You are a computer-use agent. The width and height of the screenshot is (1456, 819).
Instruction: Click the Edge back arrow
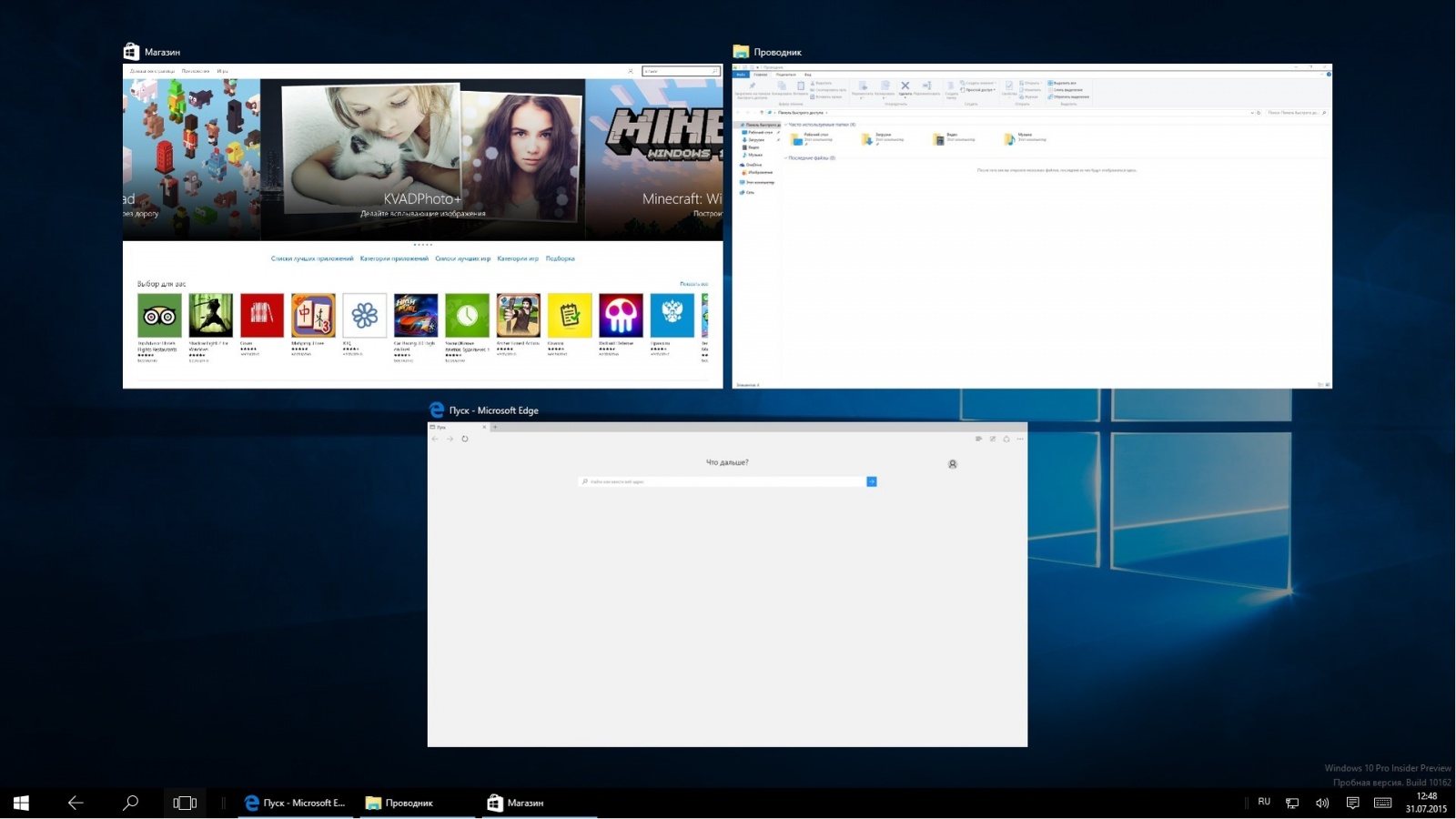tap(435, 439)
